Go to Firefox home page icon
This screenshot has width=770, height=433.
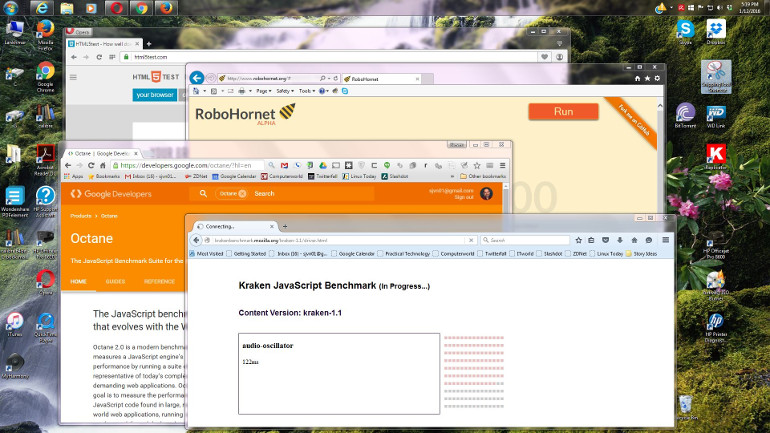click(x=634, y=240)
